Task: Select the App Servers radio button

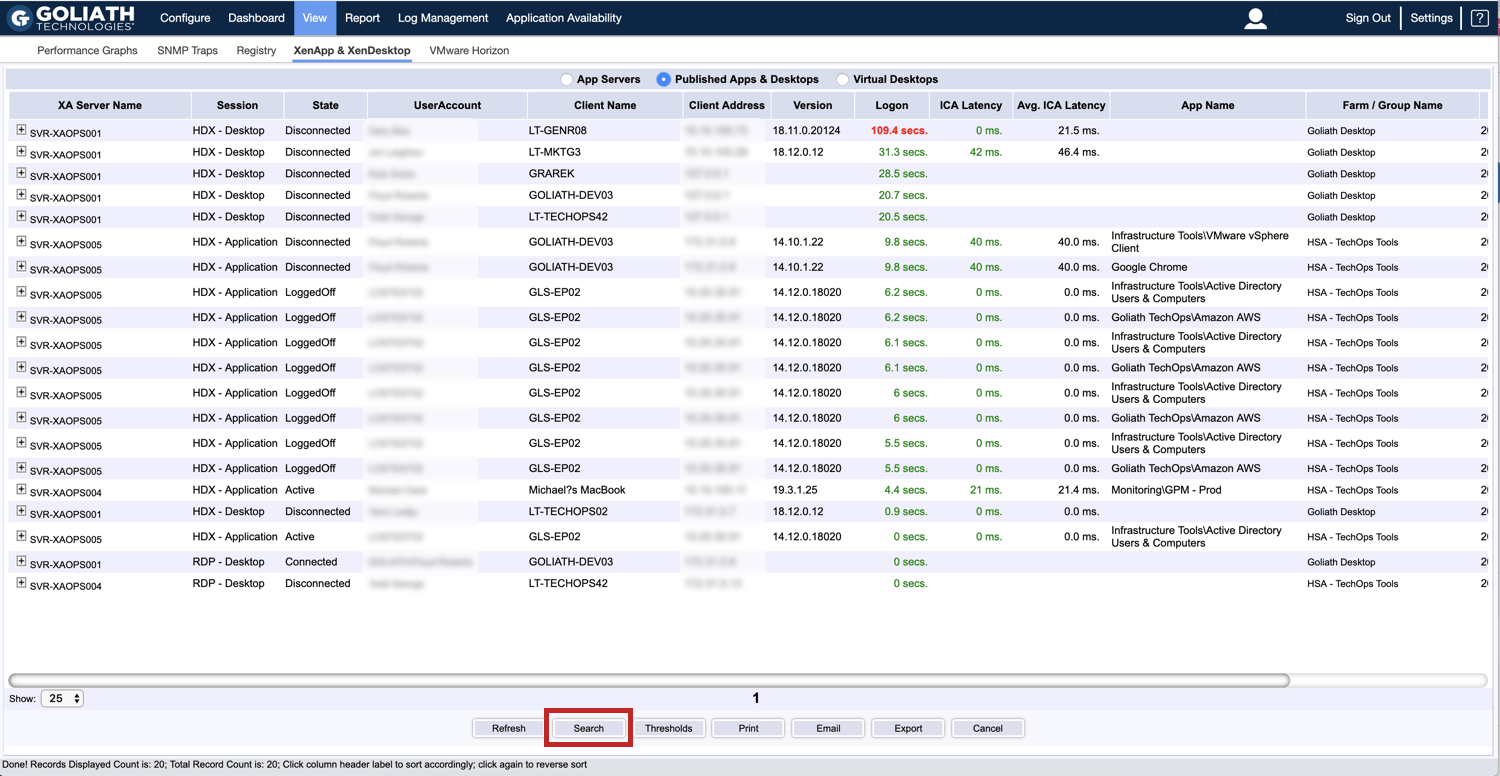Action: click(567, 79)
